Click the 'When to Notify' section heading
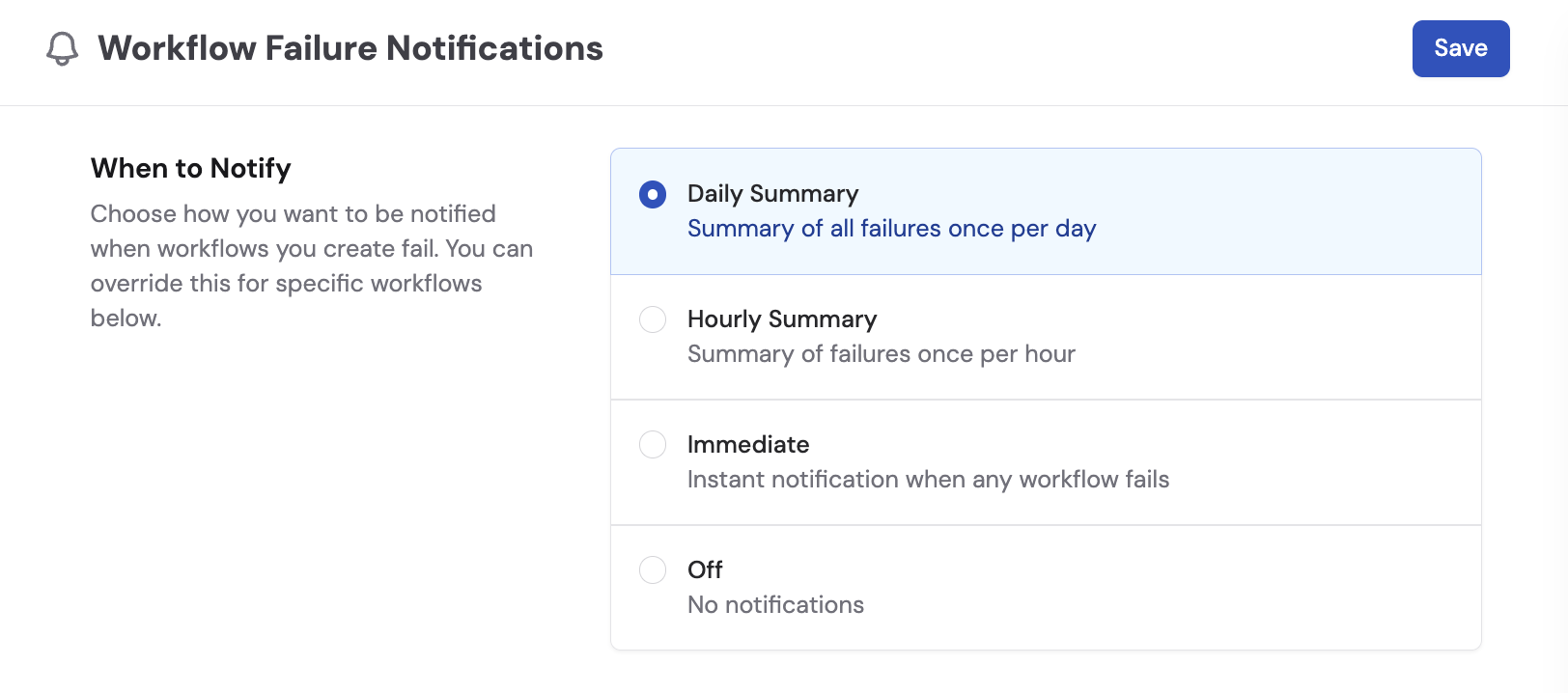 point(190,168)
